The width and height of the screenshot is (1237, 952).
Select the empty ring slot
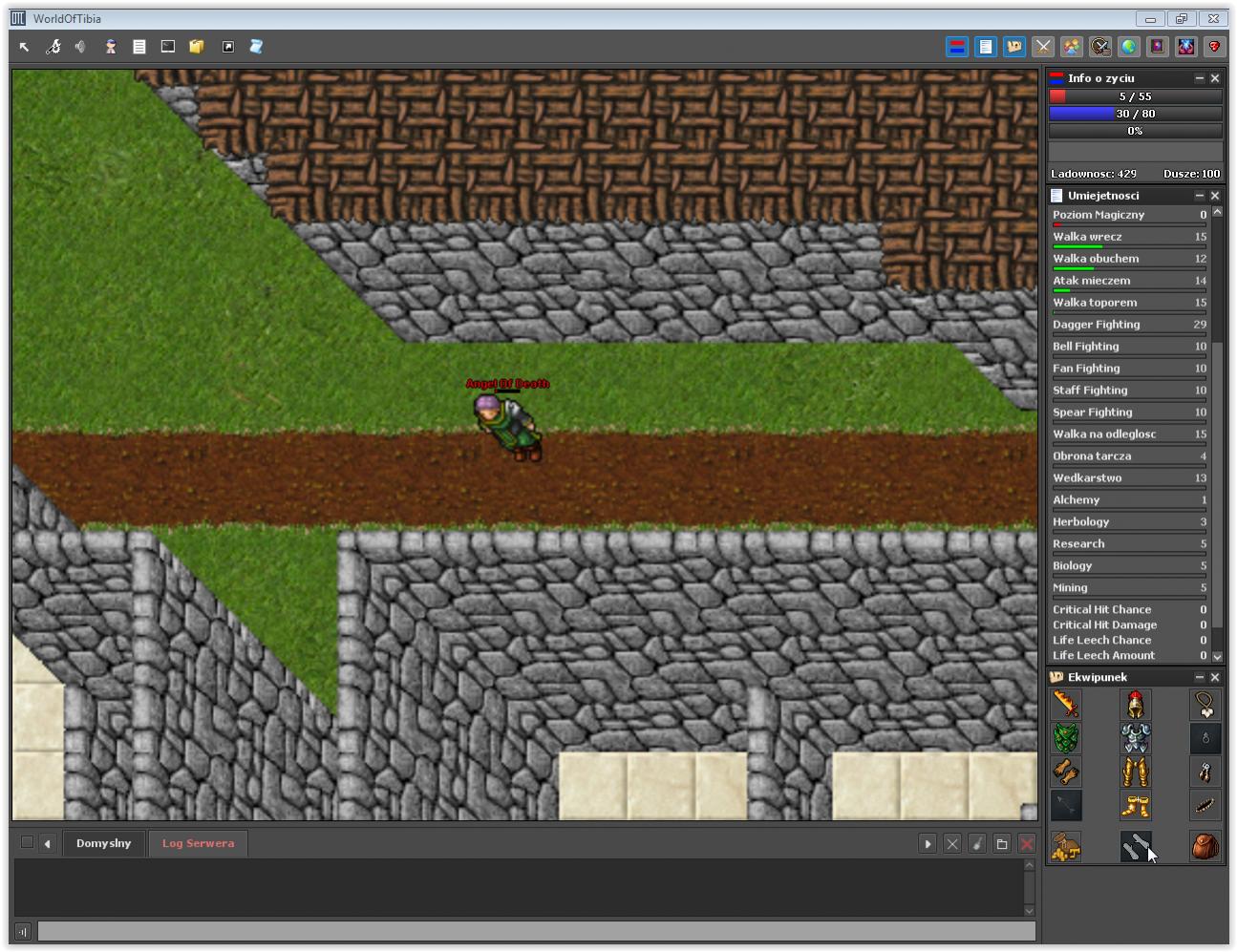1205,739
